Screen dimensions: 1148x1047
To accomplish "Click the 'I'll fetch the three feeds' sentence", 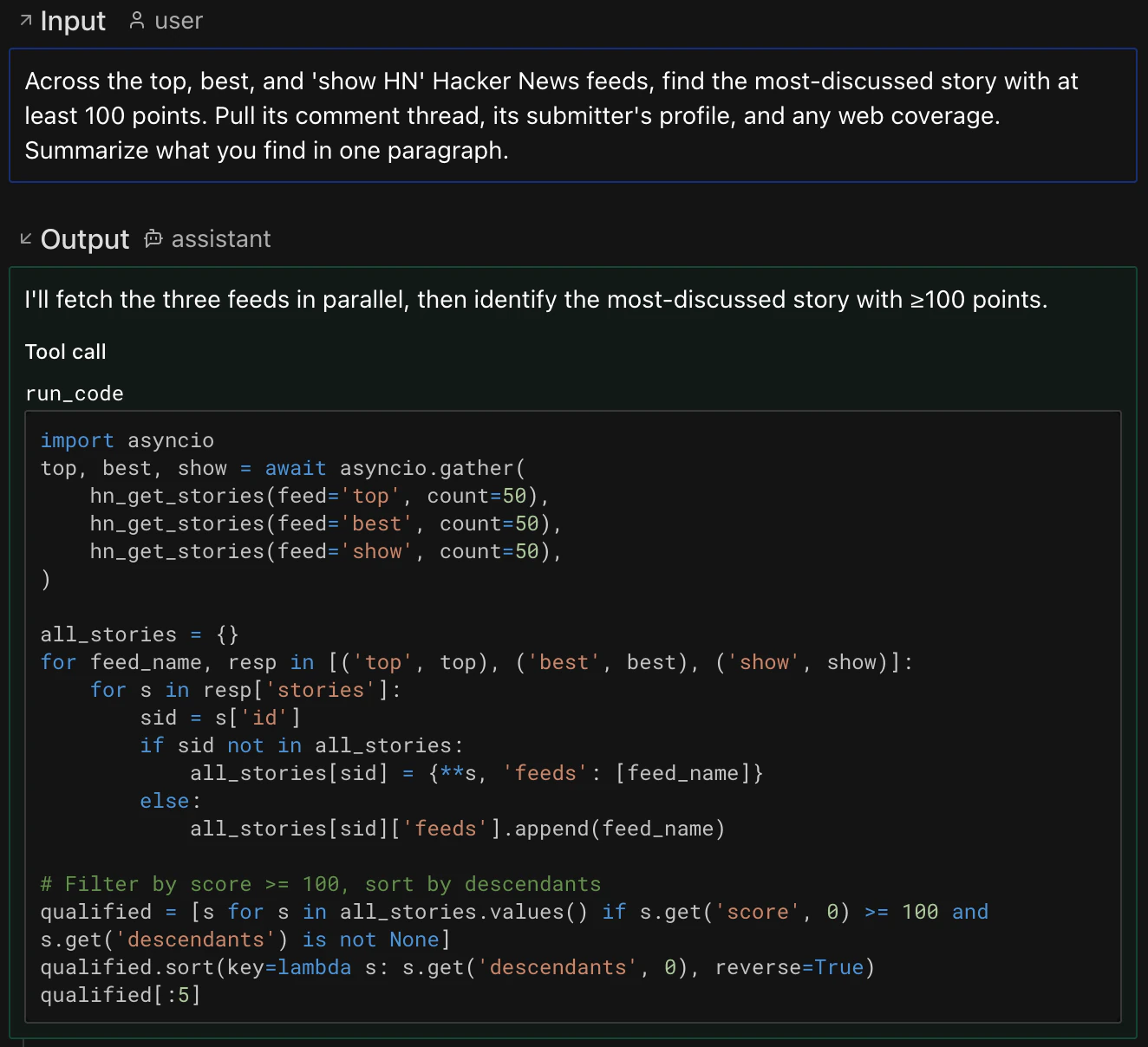I will [x=536, y=300].
